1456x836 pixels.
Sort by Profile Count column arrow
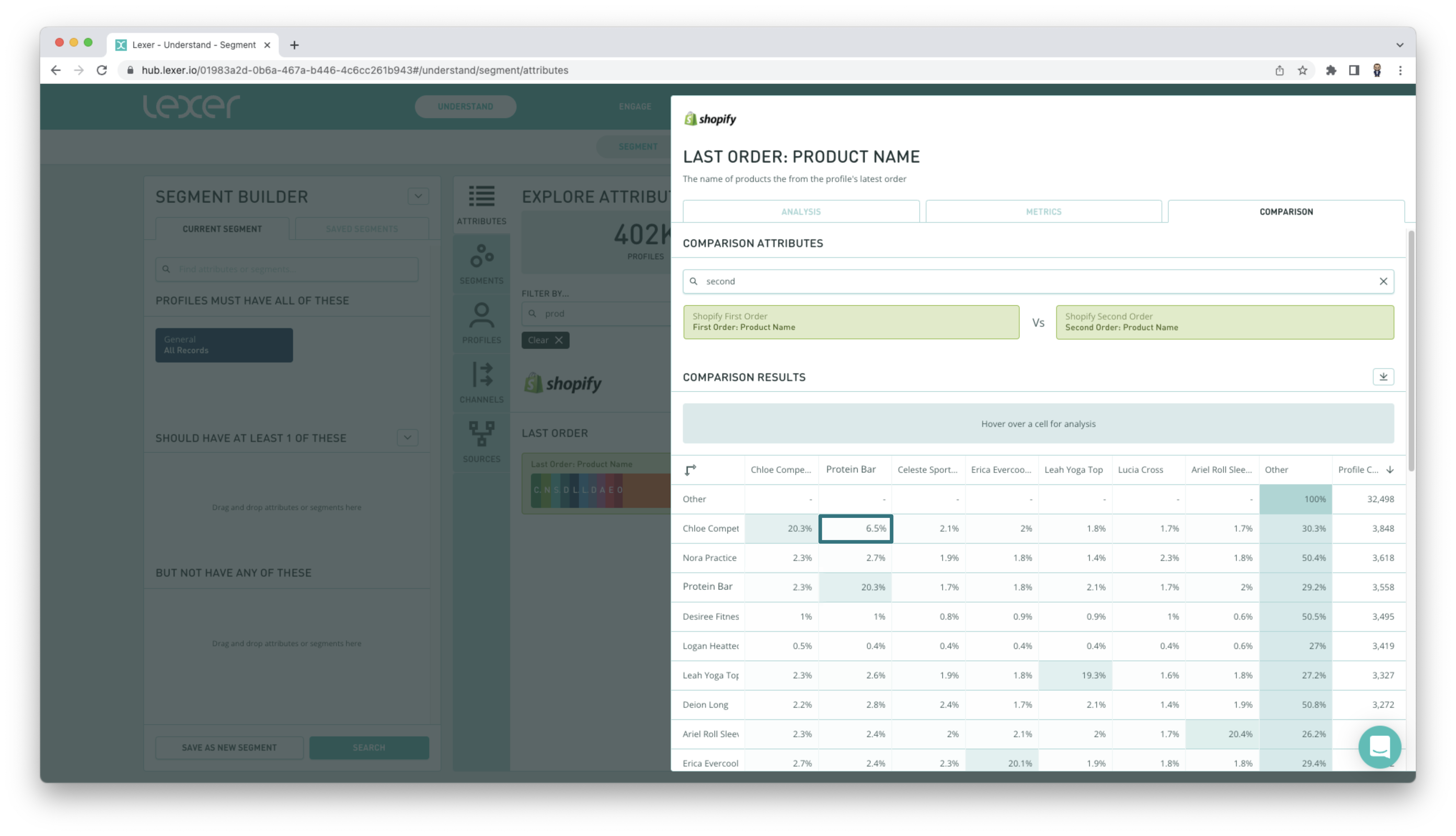pos(1389,470)
